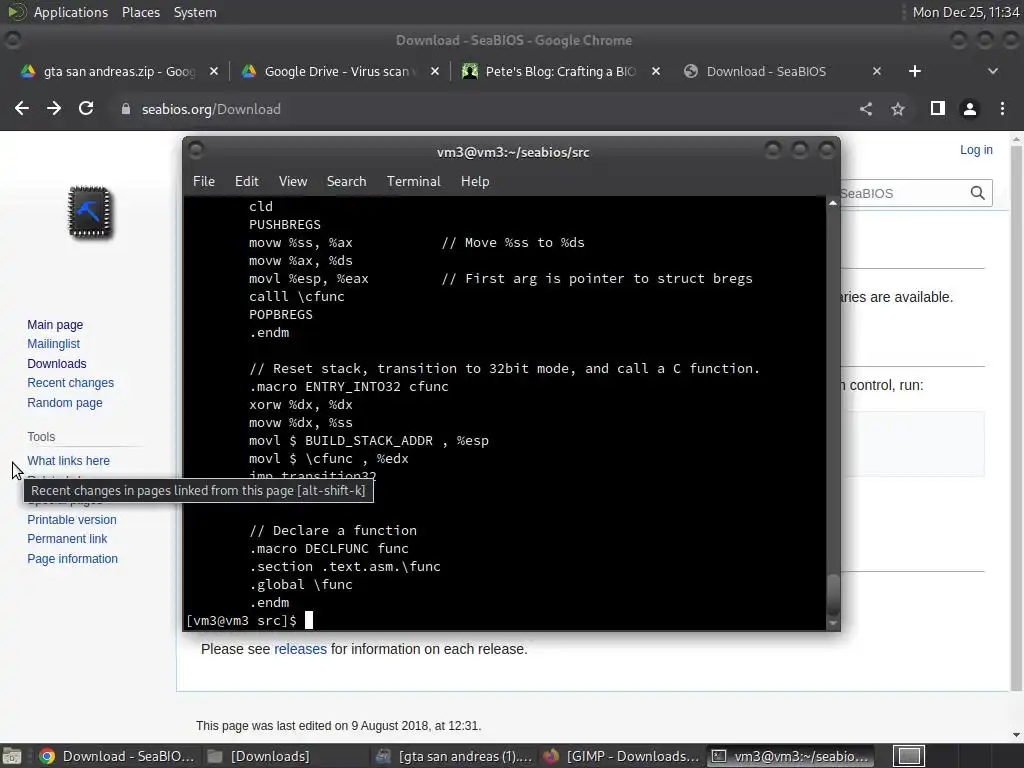Click the MATE logo beside Applications
Image resolution: width=1024 pixels, height=768 pixels.
[x=17, y=12]
